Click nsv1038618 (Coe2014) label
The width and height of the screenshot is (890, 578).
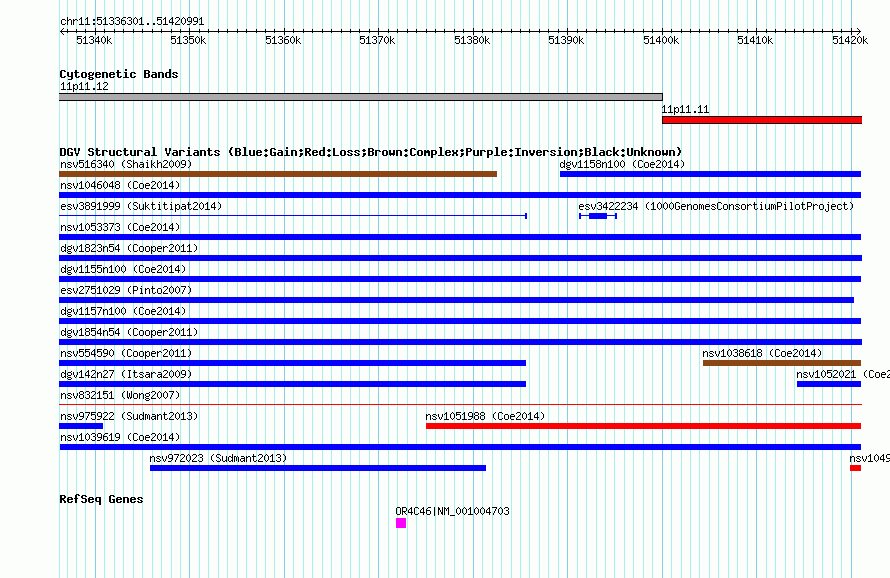pyautogui.click(x=762, y=353)
